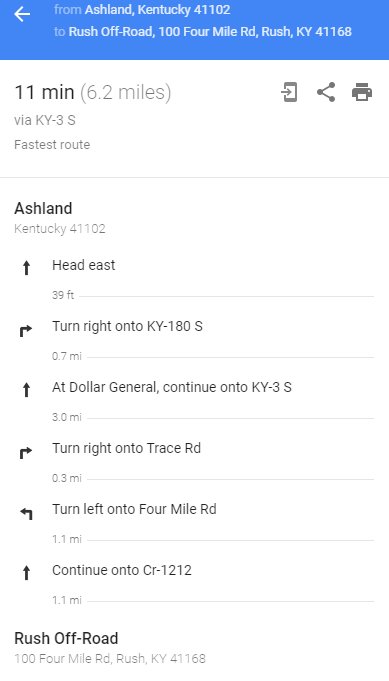Screen dimensions: 389x681
Task: Click the arrow icon beside Dollar General step
Action: pos(26,390)
